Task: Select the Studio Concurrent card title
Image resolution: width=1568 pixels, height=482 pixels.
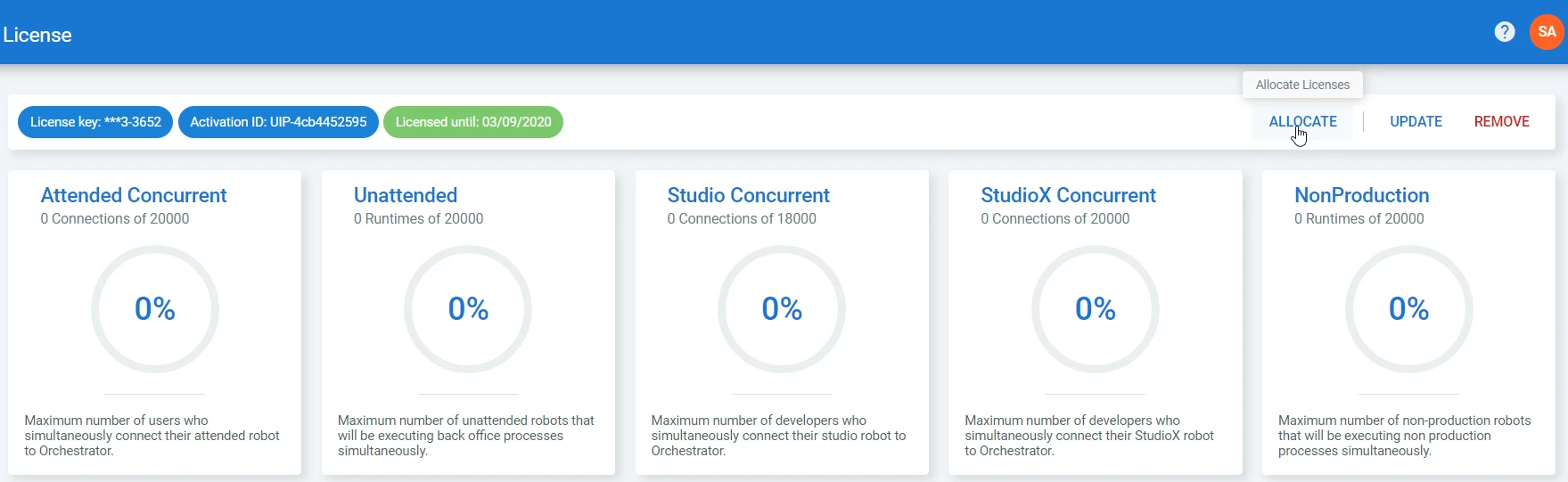Action: (748, 195)
